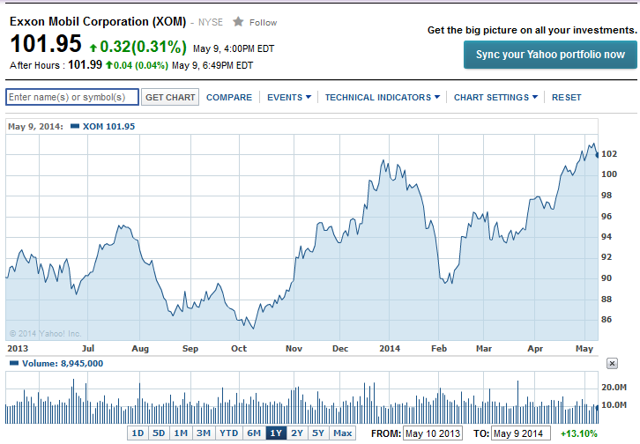Click the Volume legend color marker
The width and height of the screenshot is (640, 444).
[14, 363]
